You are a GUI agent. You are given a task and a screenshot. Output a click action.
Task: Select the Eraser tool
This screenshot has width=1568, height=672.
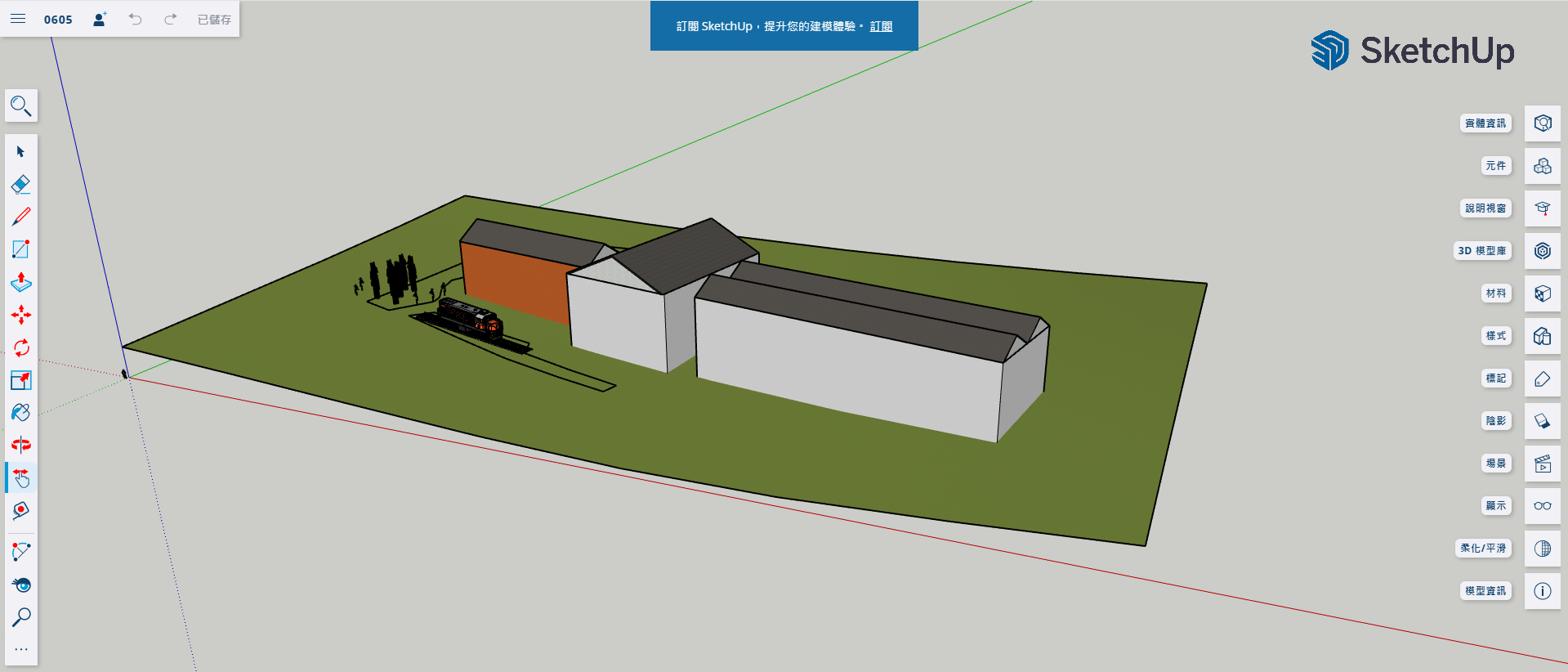click(x=21, y=184)
